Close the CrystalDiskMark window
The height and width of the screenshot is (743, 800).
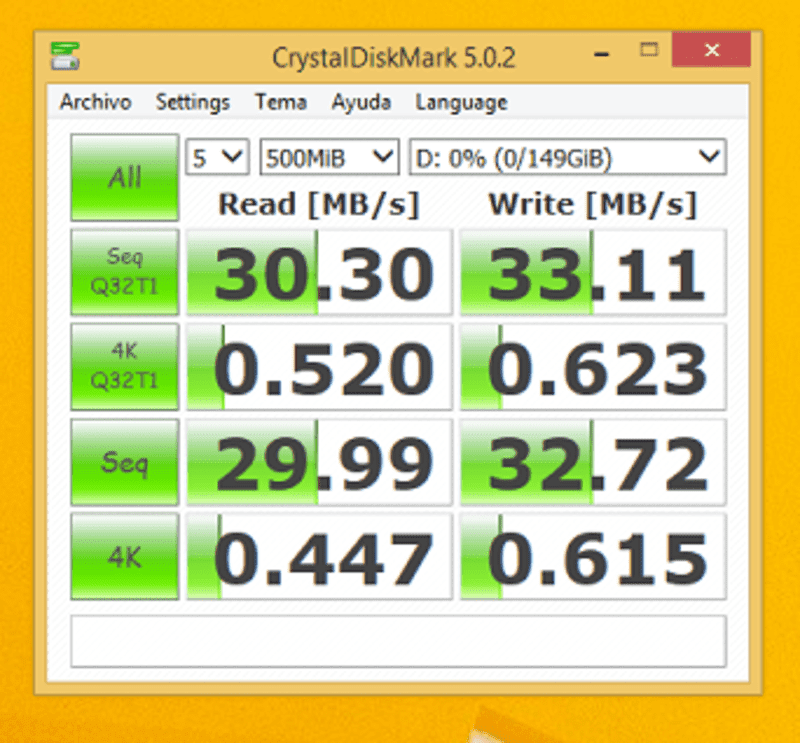point(711,49)
